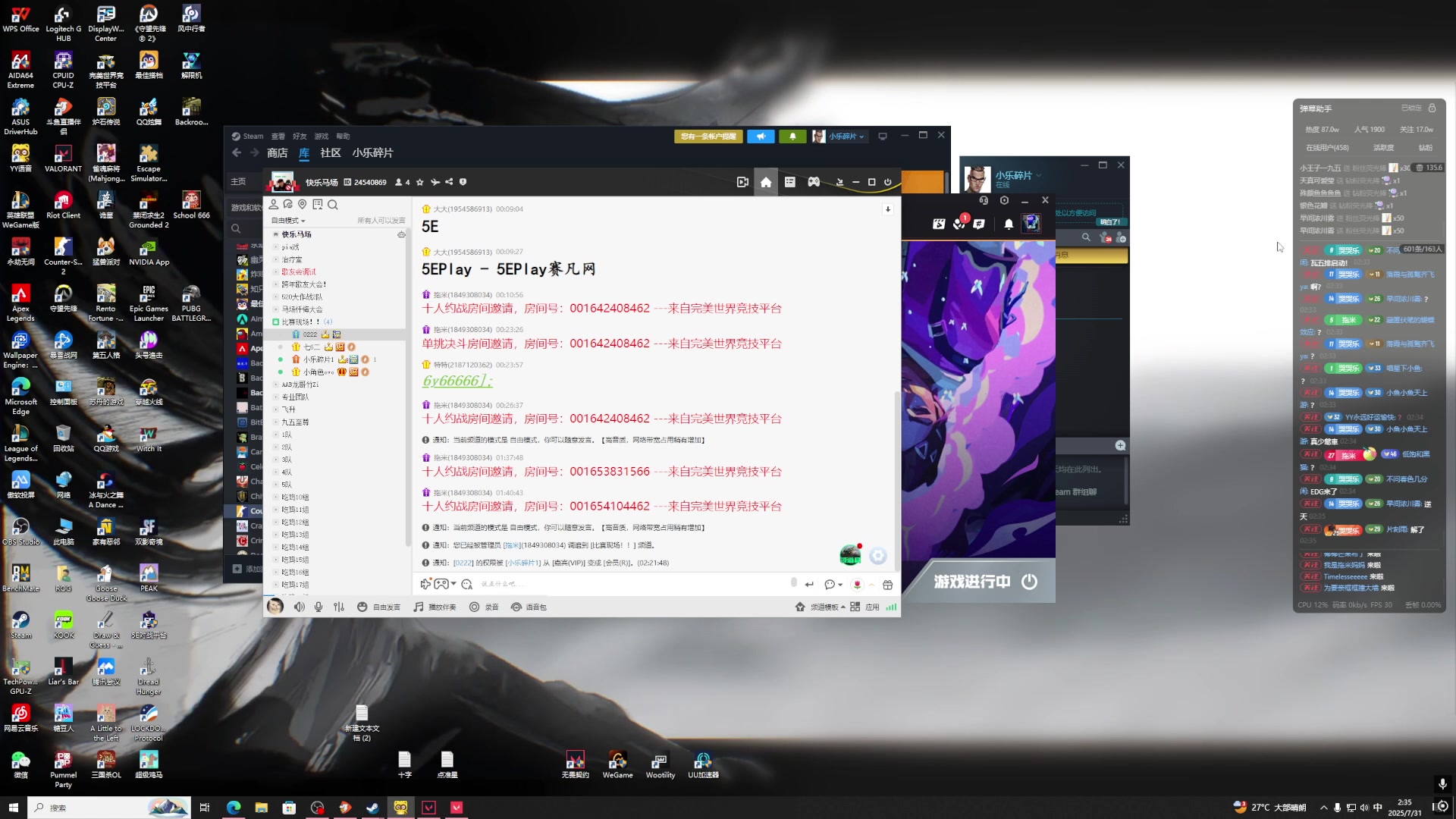This screenshot has width=1456, height=819.
Task: Click the yellow account alert button in Steam
Action: coord(708,136)
